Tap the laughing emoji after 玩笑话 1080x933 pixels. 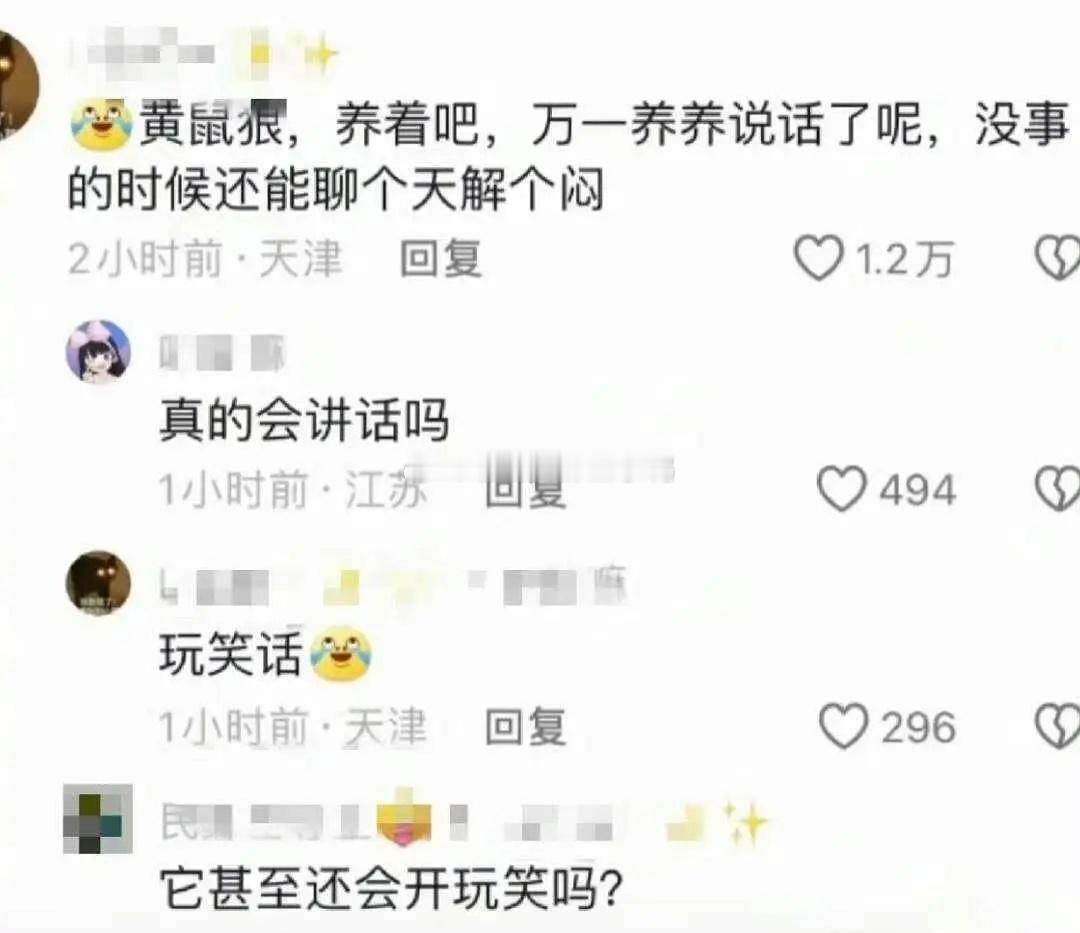(342, 654)
